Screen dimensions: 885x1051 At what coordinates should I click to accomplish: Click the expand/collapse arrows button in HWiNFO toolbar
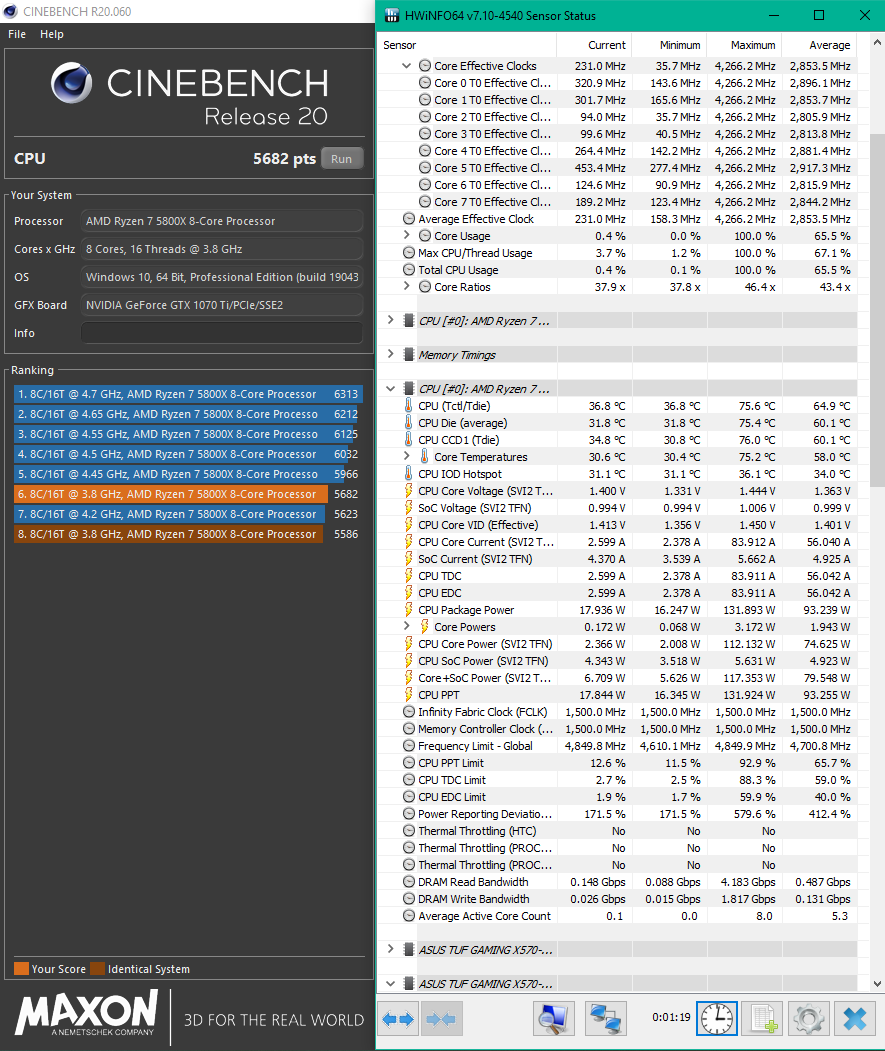[398, 1019]
